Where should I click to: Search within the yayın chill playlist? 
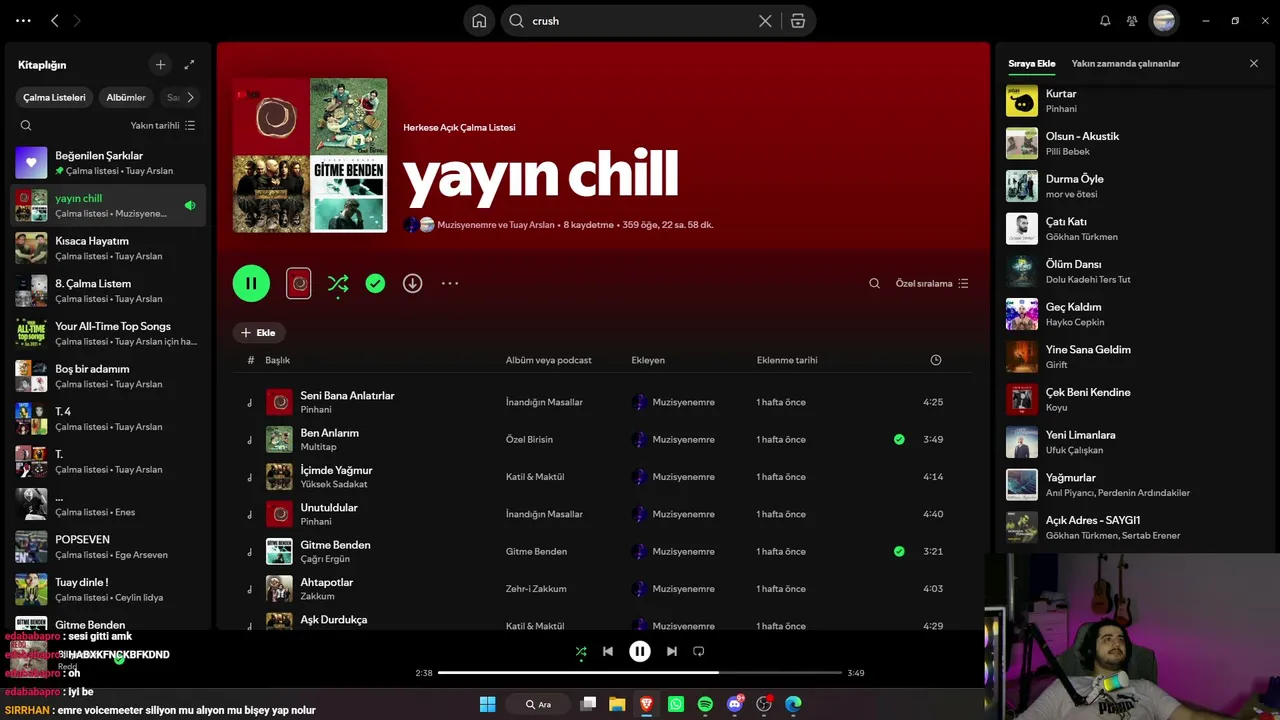[x=874, y=284]
